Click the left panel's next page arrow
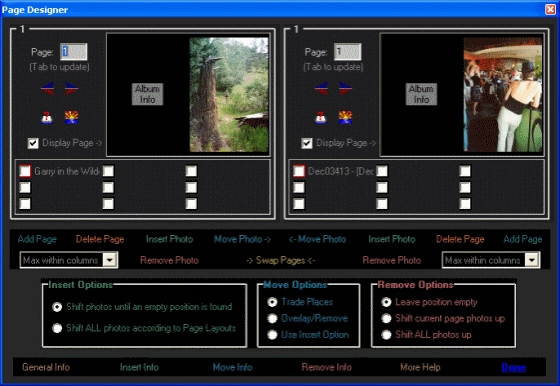Viewport: 560px width, 386px height. 71,88
